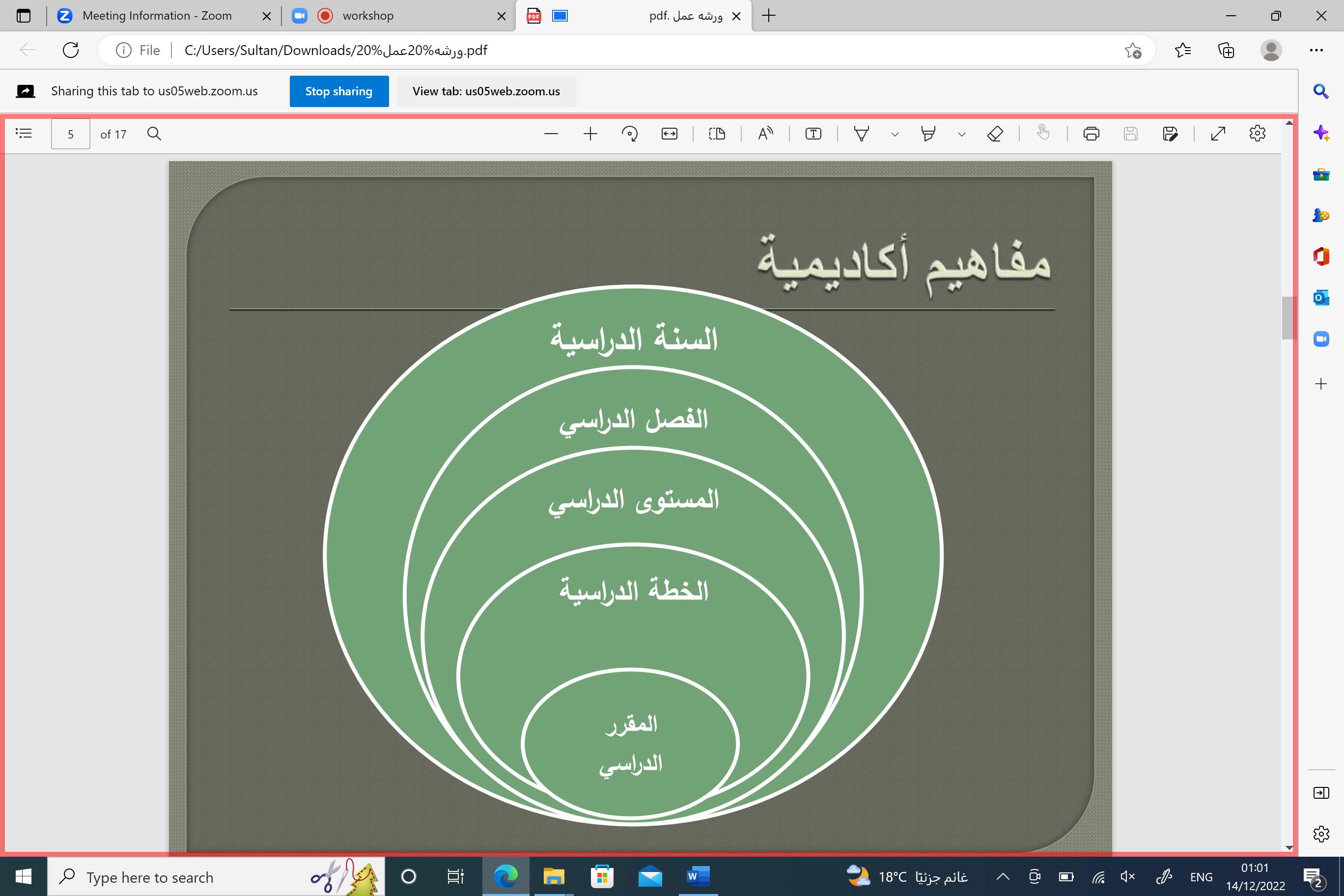Toggle the Page view layout button

tap(717, 134)
